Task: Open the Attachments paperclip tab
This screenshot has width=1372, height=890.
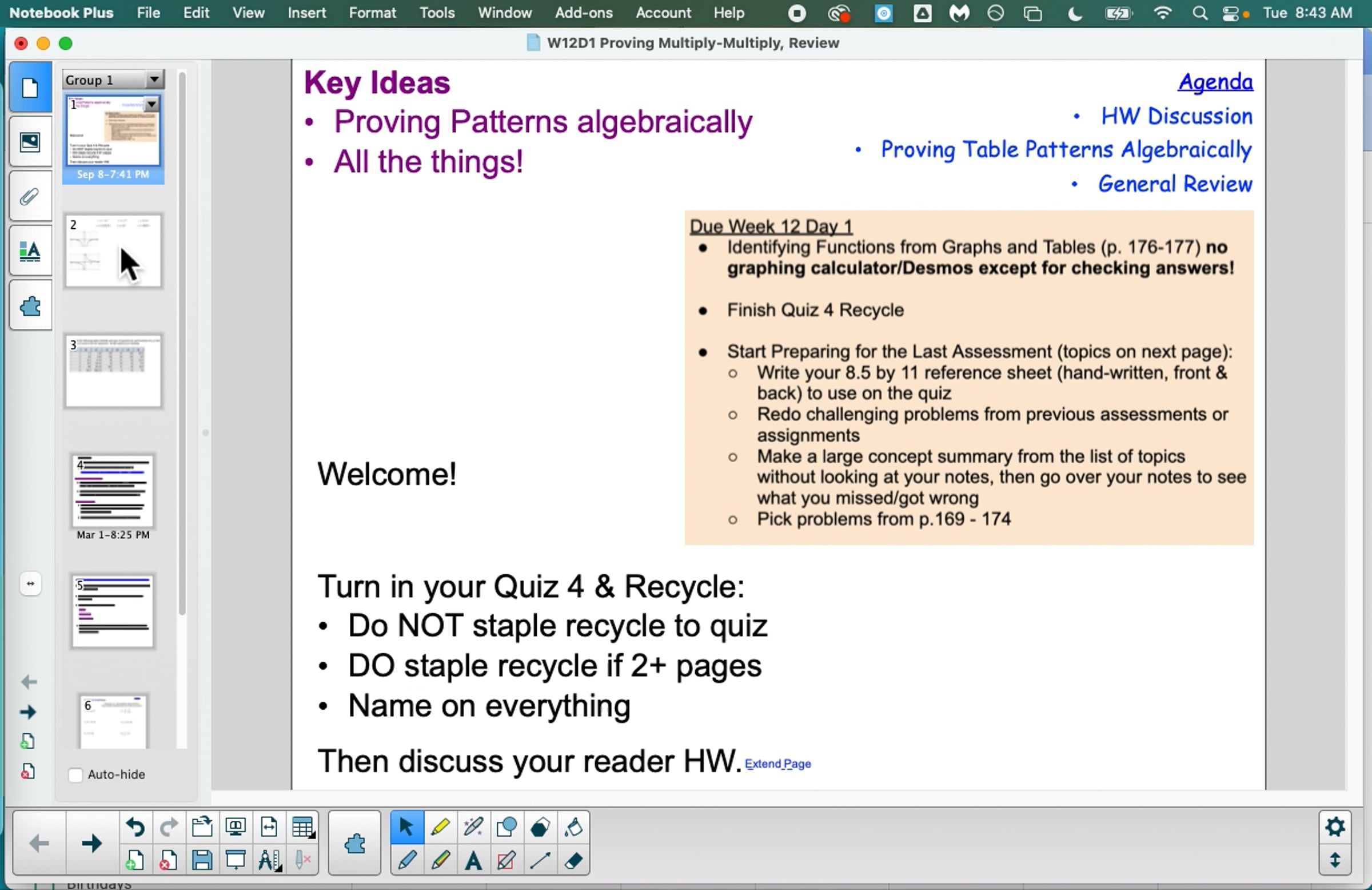Action: coord(30,197)
